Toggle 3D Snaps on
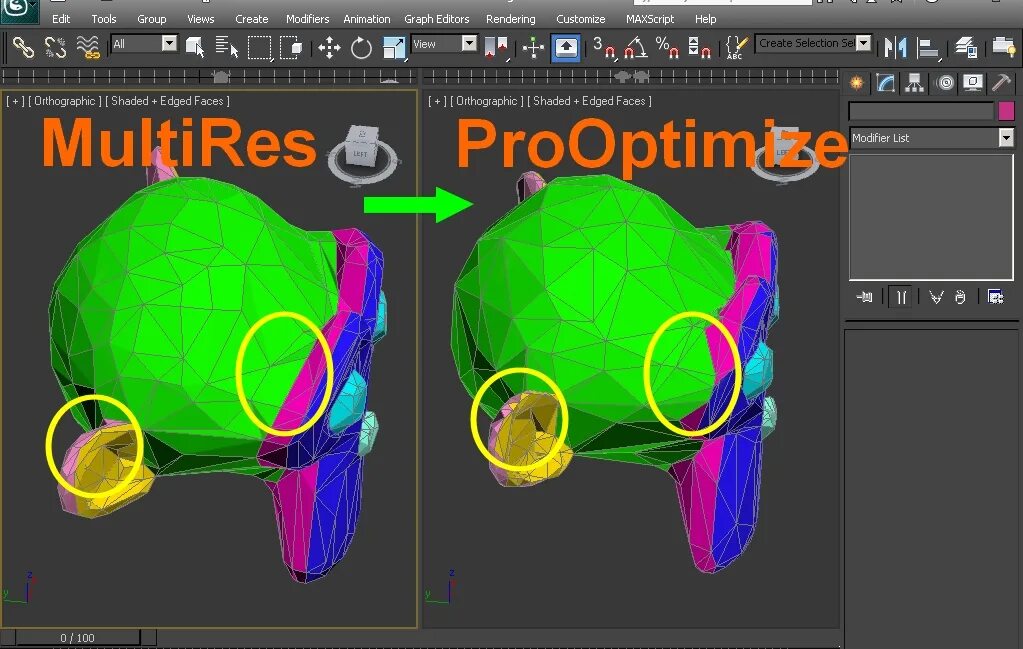Screen dimensions: 1023x649 point(603,47)
